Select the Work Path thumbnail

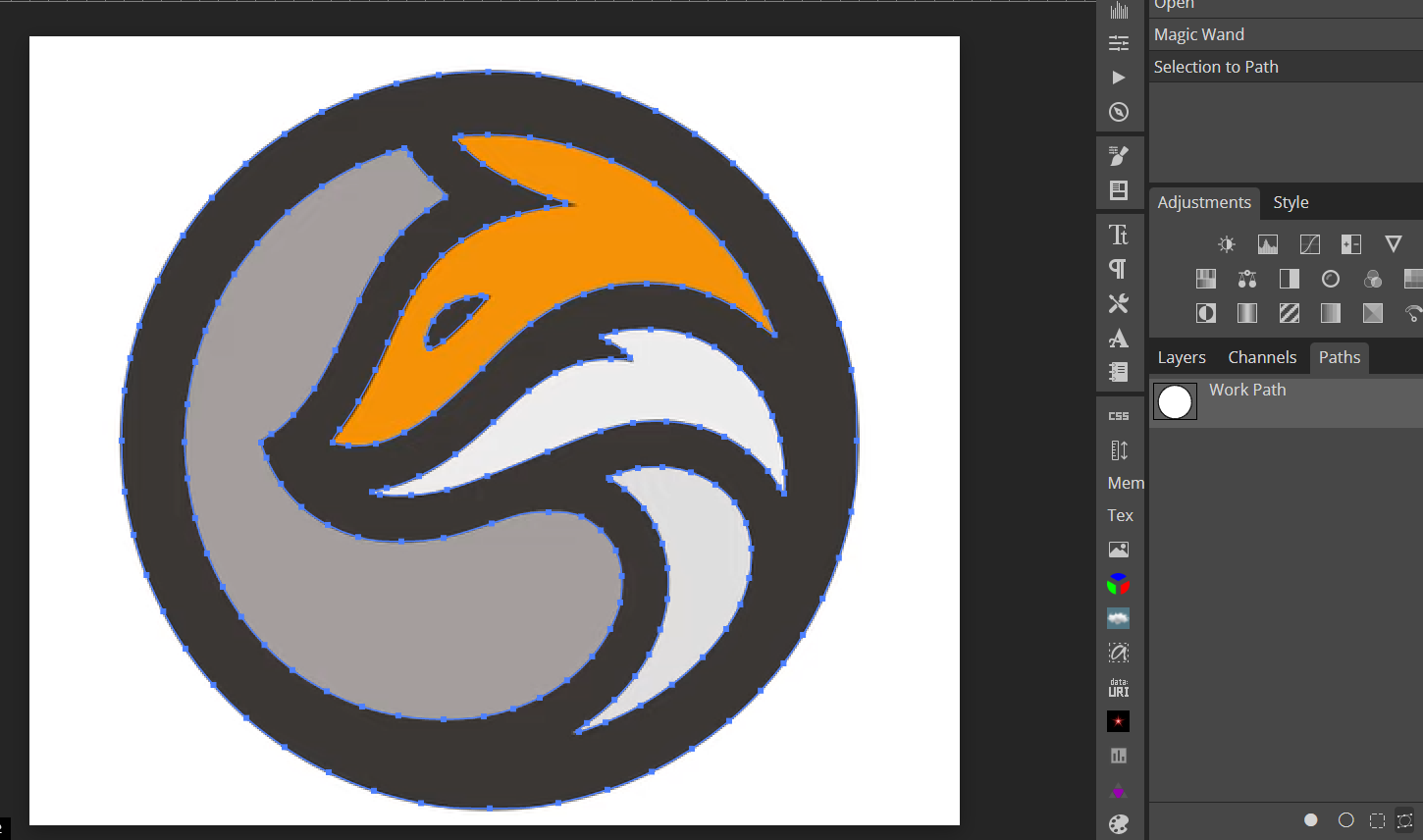[x=1175, y=401]
